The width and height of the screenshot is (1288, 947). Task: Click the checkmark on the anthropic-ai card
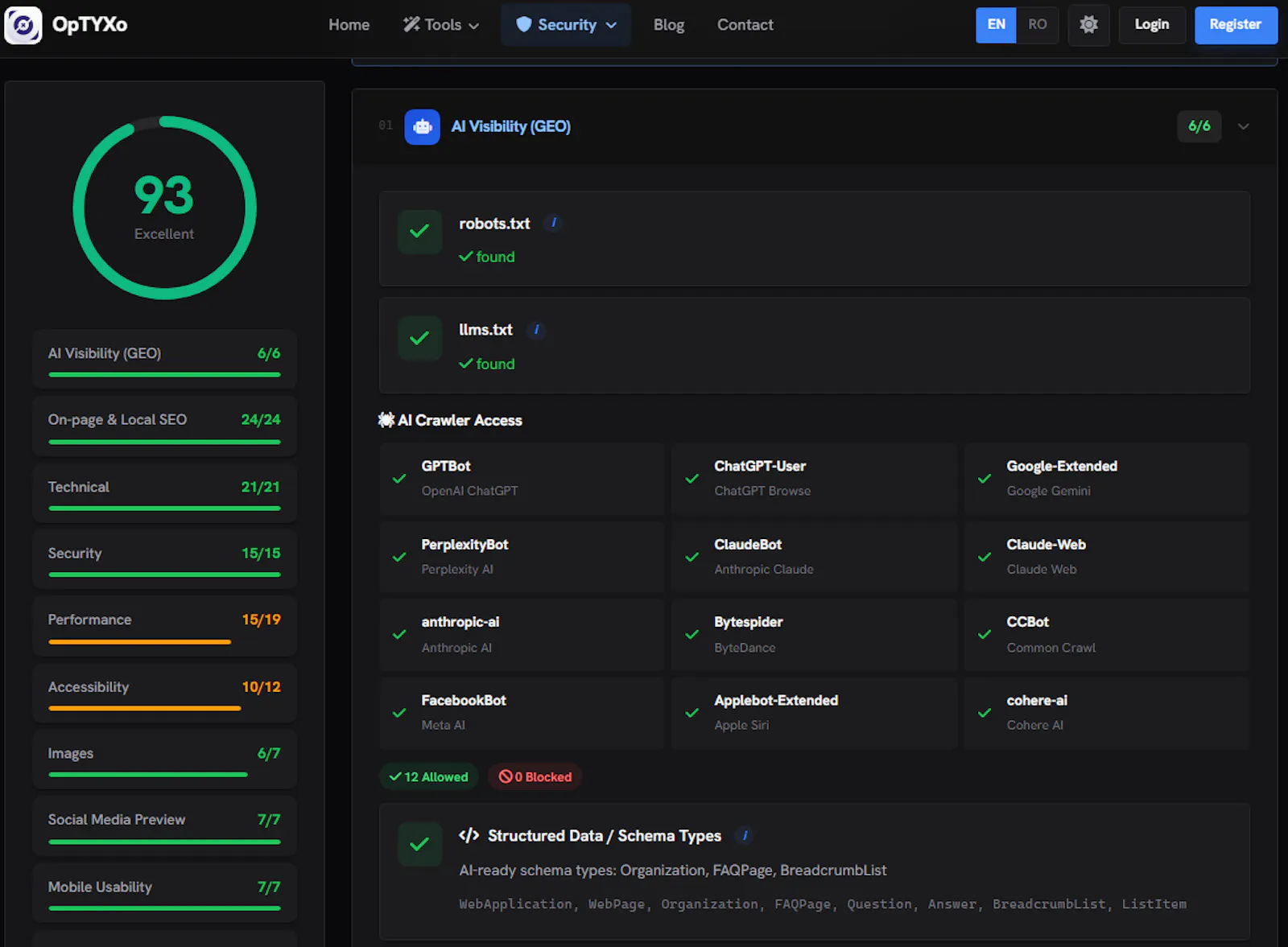coord(399,635)
